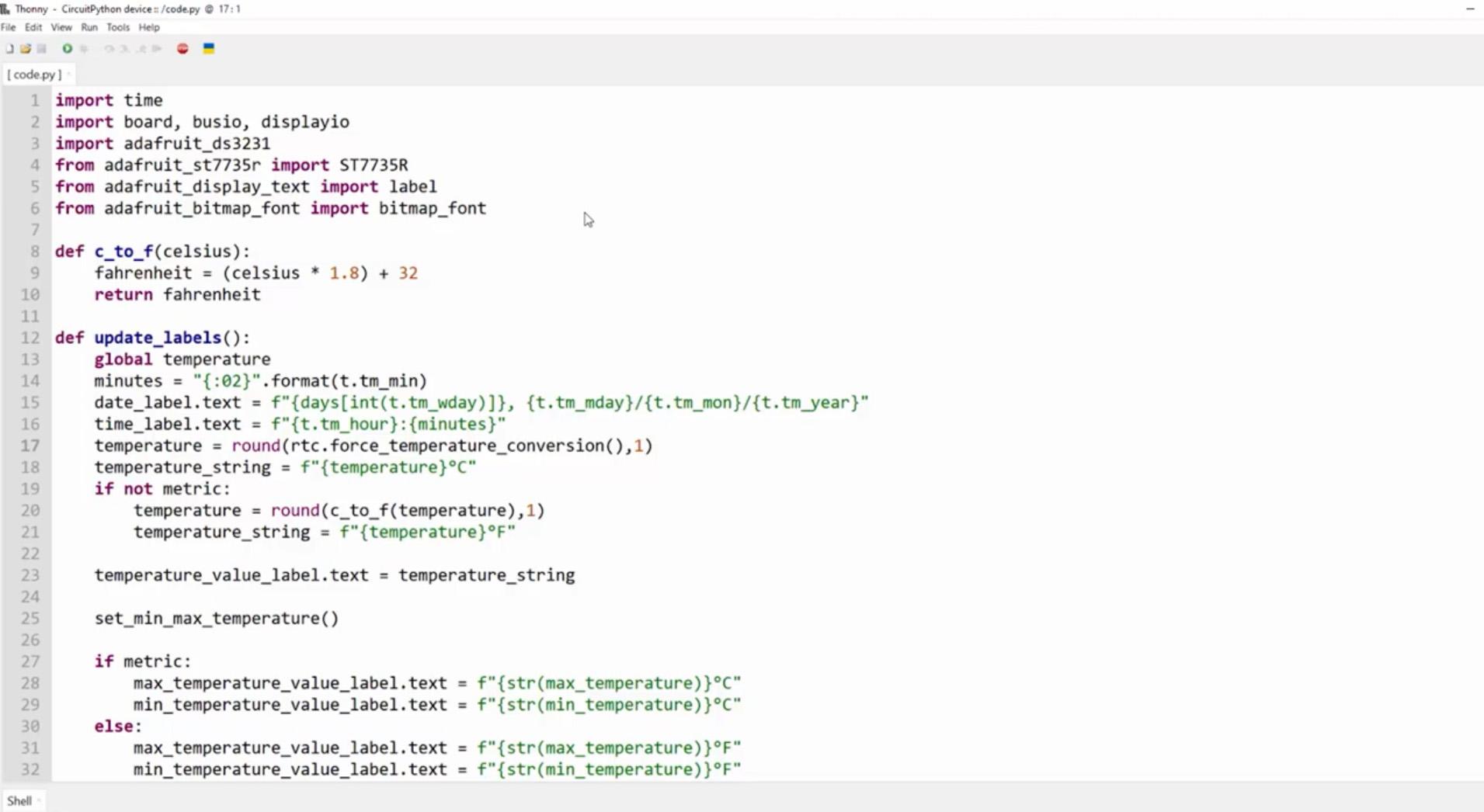The width and height of the screenshot is (1484, 812).
Task: Click the Shell panel tab
Action: point(19,801)
